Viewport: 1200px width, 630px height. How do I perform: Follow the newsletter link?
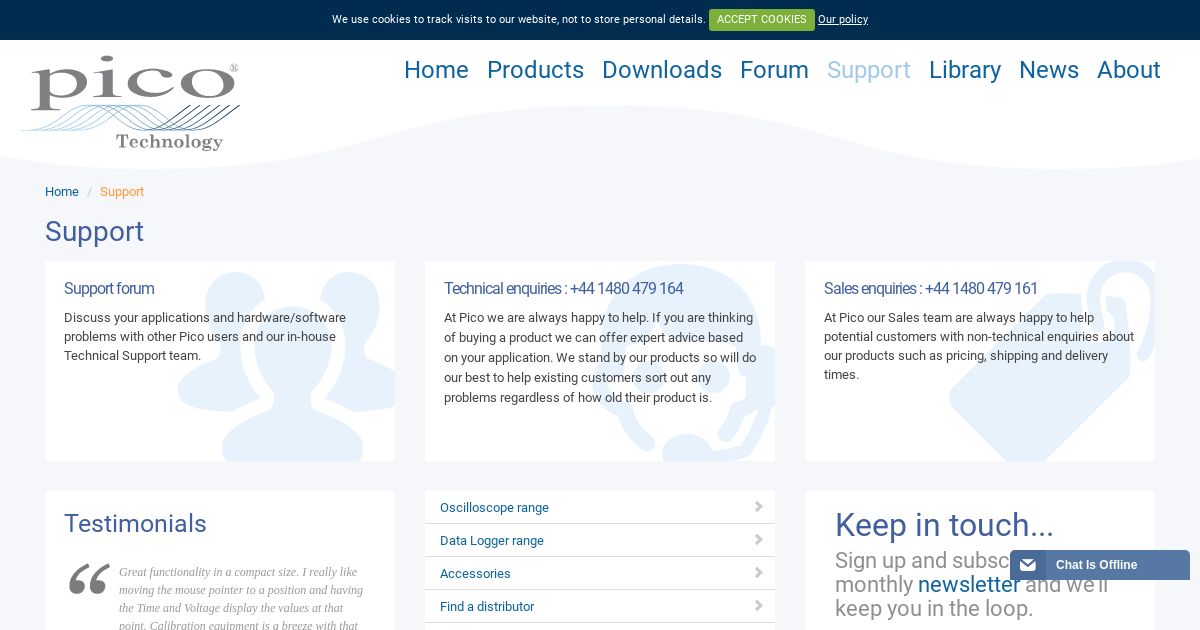tap(969, 584)
